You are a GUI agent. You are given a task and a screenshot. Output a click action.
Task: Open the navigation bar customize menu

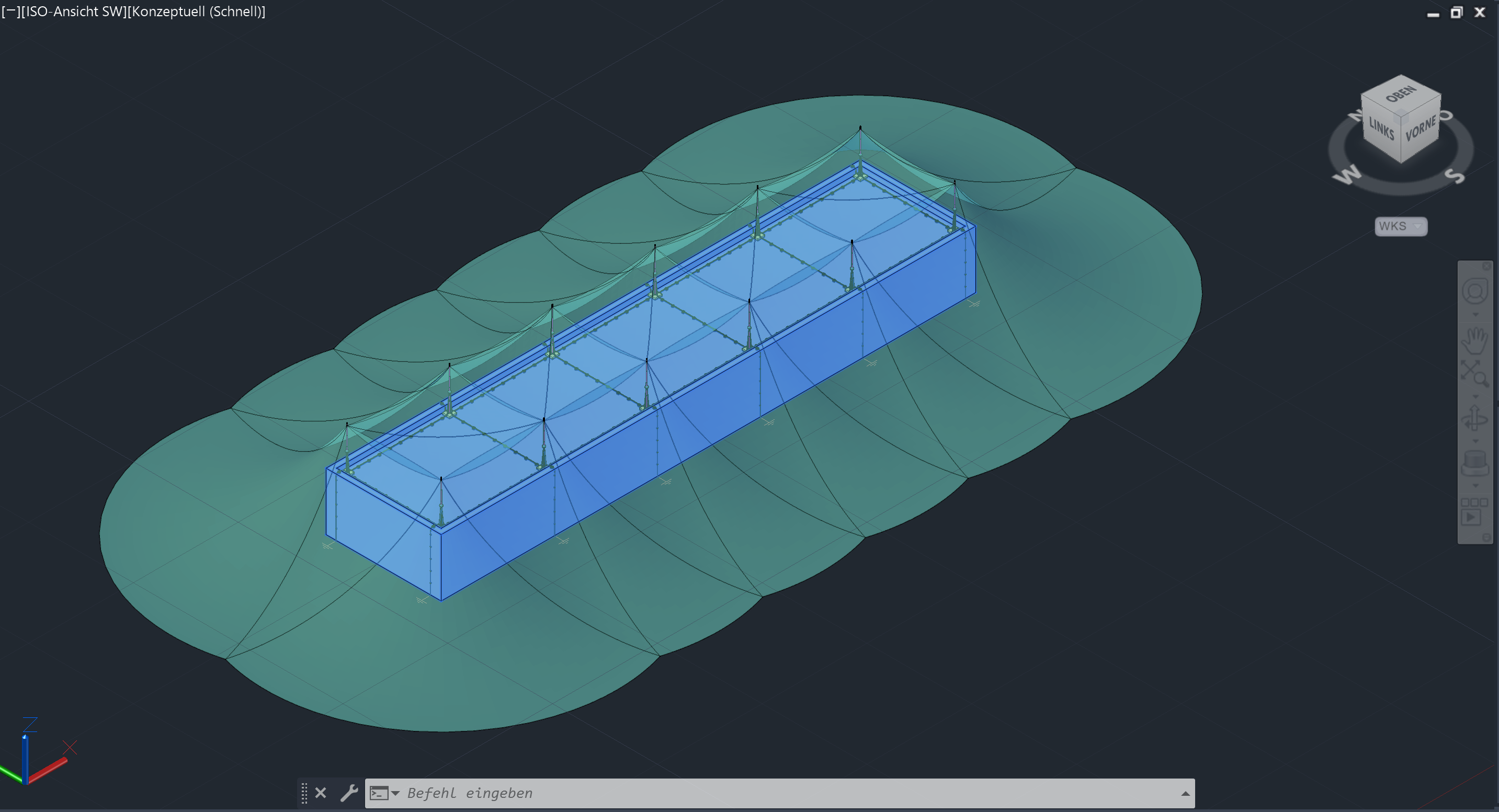pyautogui.click(x=1486, y=538)
